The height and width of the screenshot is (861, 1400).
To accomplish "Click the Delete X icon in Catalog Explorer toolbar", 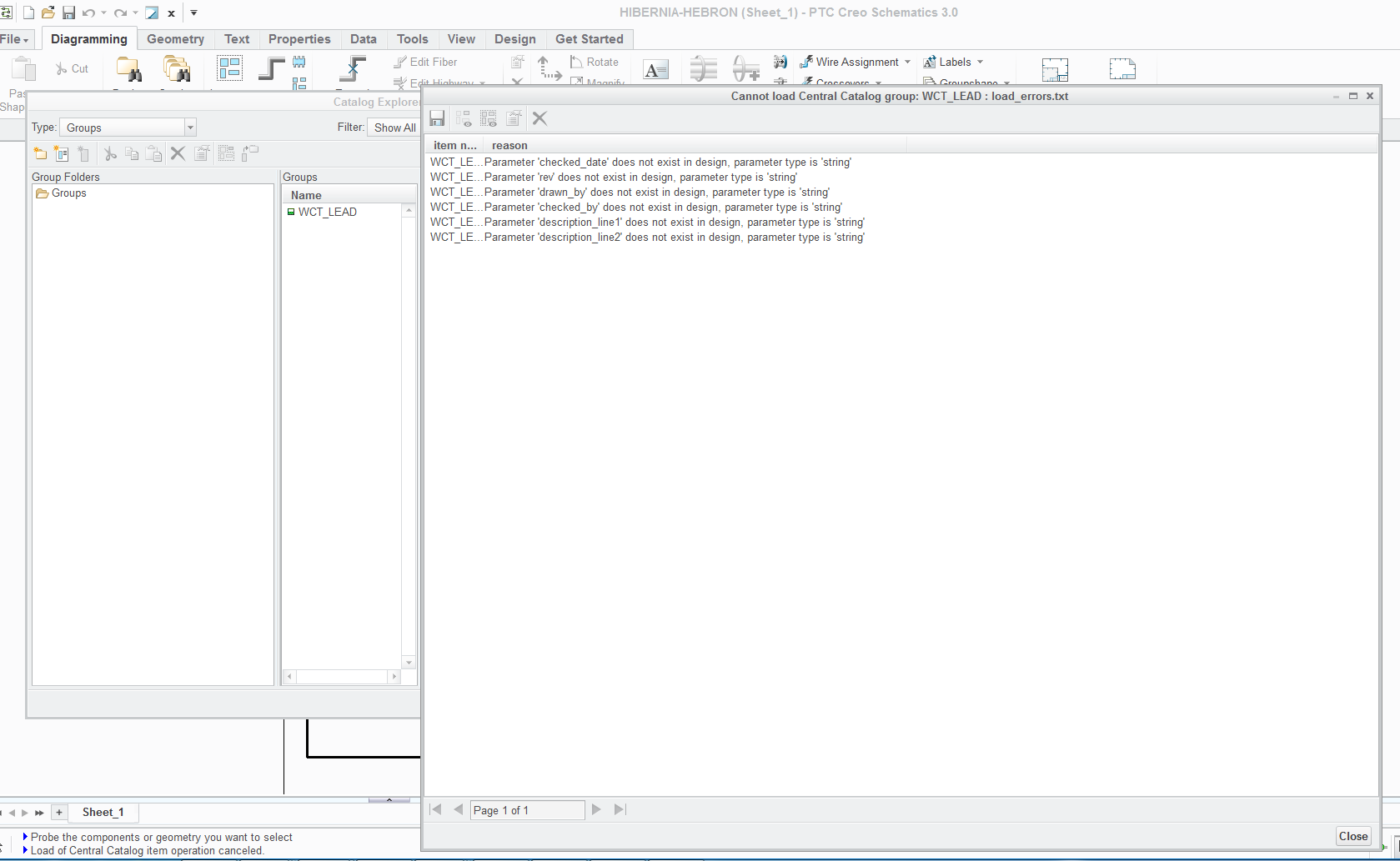I will (178, 153).
